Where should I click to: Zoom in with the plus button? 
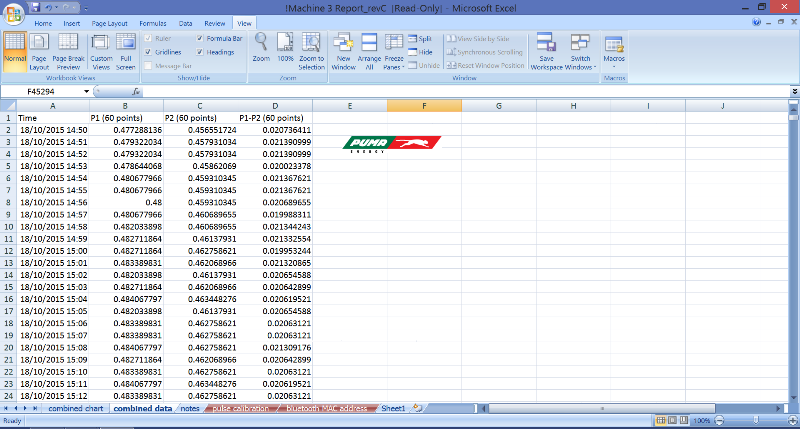pyautogui.click(x=793, y=420)
